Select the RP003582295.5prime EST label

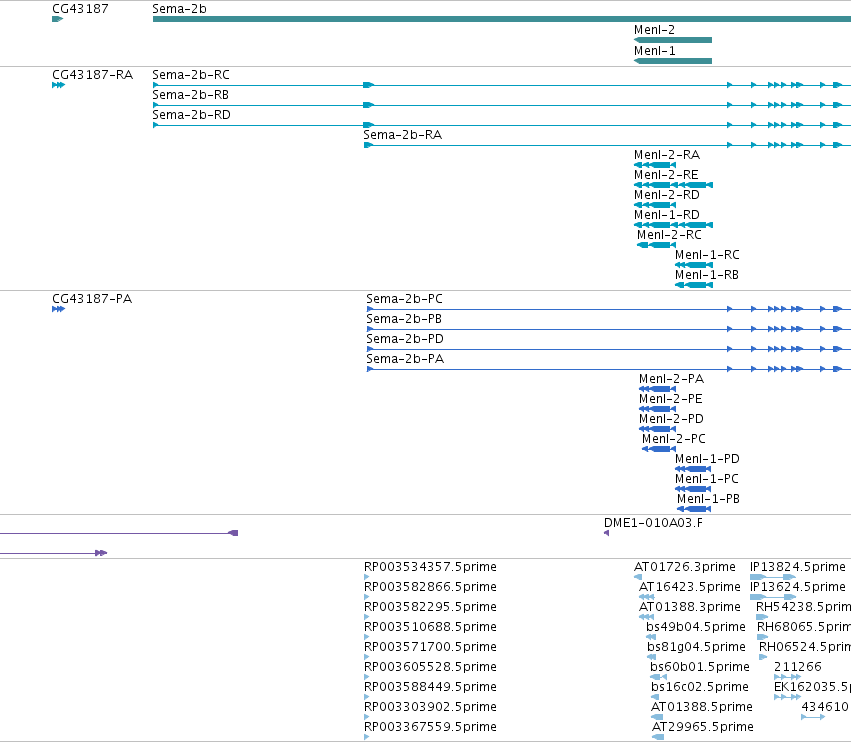click(x=430, y=607)
